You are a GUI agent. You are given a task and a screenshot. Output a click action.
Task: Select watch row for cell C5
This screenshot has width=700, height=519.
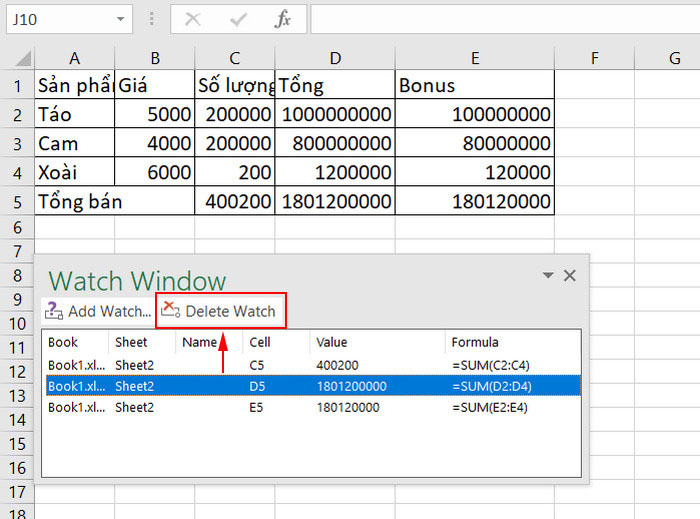[312, 365]
